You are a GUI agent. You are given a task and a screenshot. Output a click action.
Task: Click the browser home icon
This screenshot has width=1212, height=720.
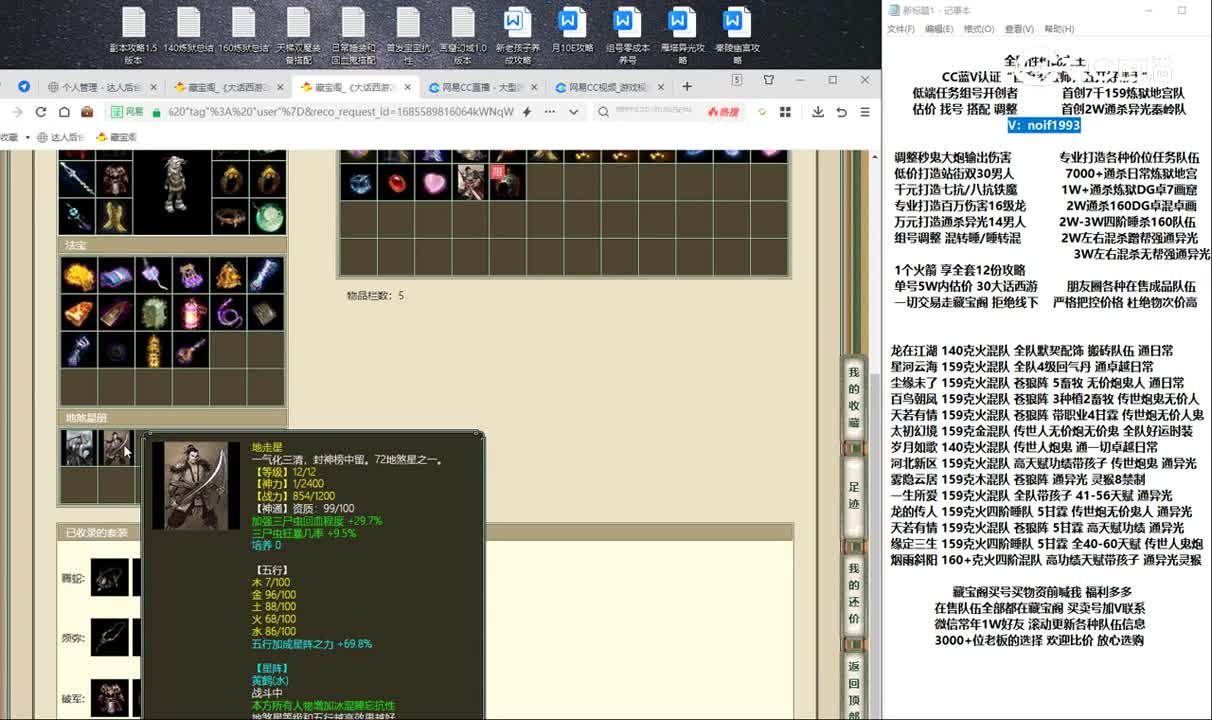coord(64,112)
